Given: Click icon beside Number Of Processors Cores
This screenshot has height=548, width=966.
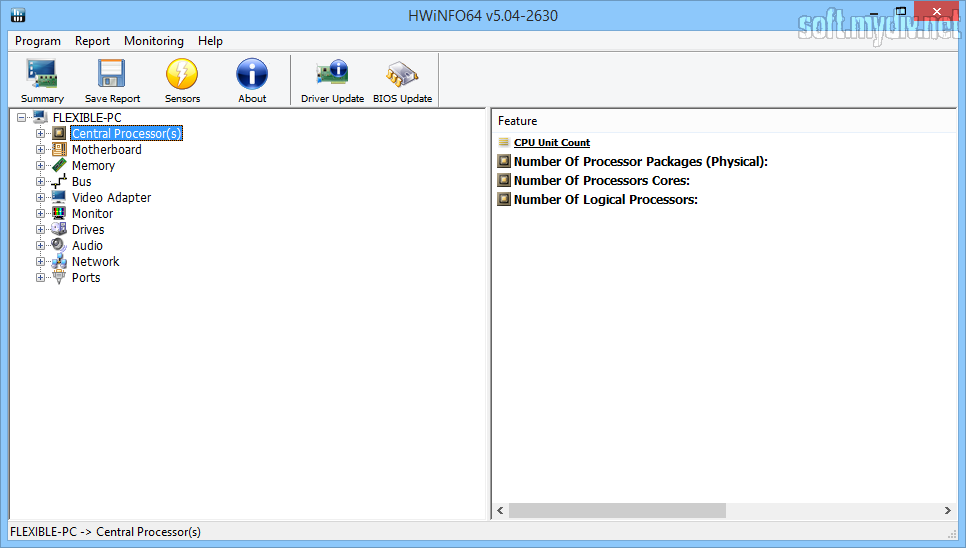Looking at the screenshot, I should (x=504, y=180).
